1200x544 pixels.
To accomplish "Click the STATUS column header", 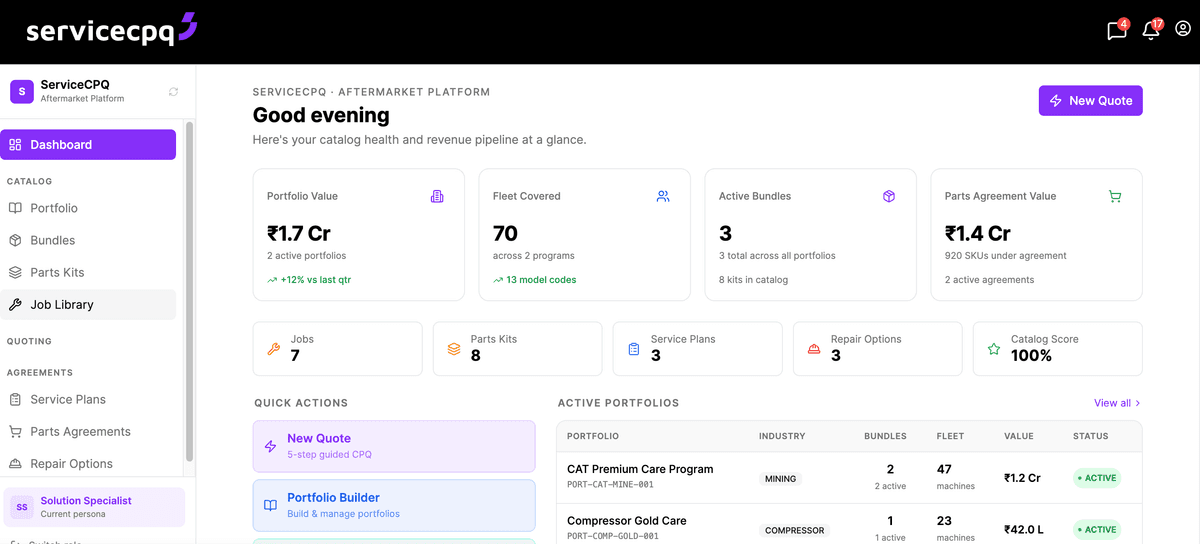I will pyautogui.click(x=1091, y=436).
